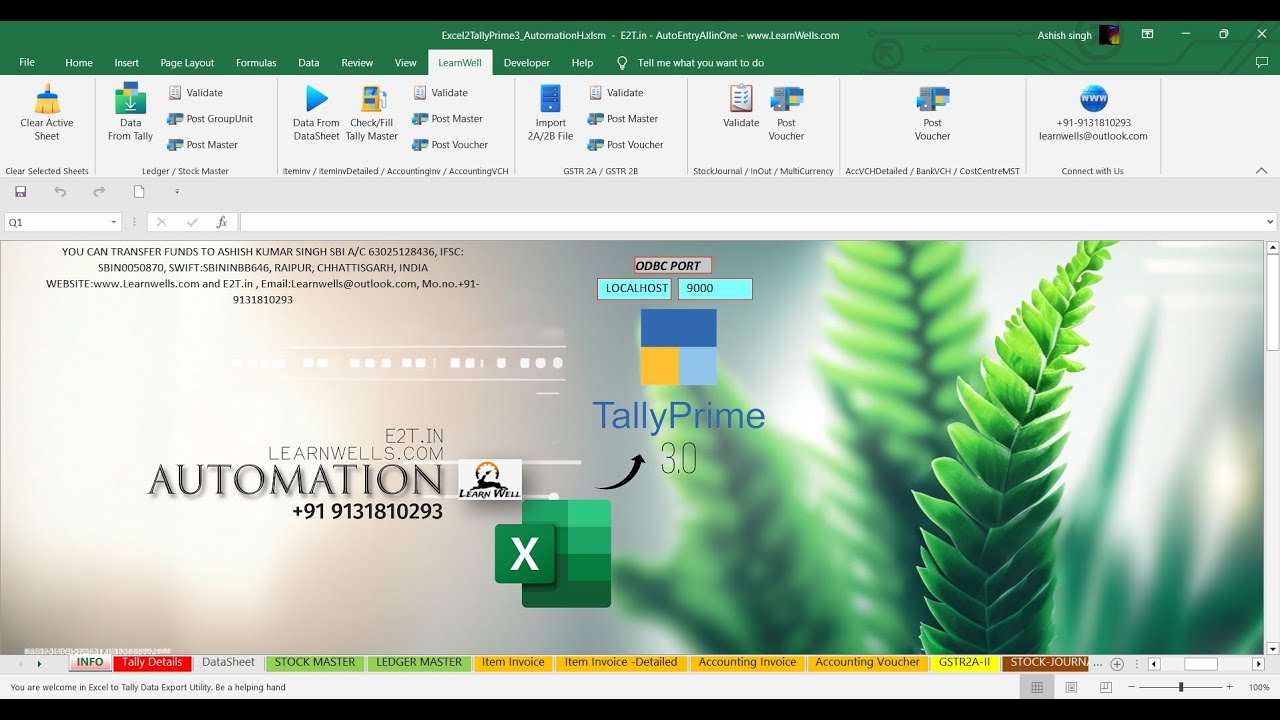Image resolution: width=1280 pixels, height=720 pixels.
Task: Switch to Page Layout view
Action: pyautogui.click(x=1071, y=687)
